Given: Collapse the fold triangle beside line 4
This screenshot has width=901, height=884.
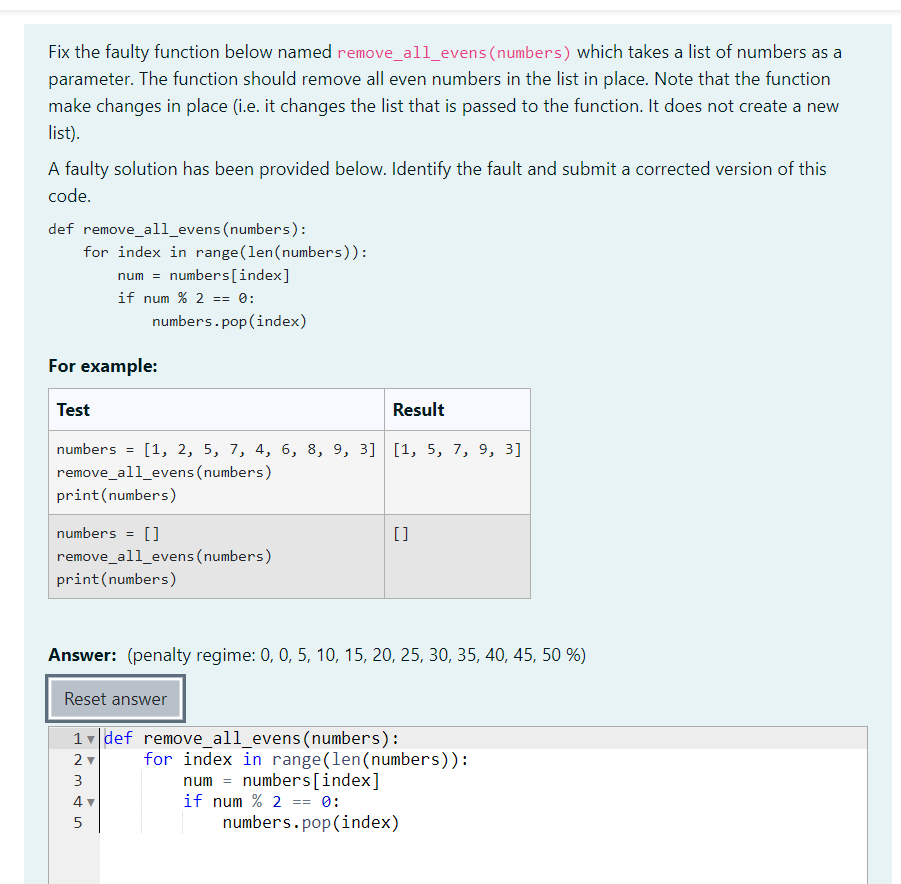Looking at the screenshot, I should (x=91, y=801).
